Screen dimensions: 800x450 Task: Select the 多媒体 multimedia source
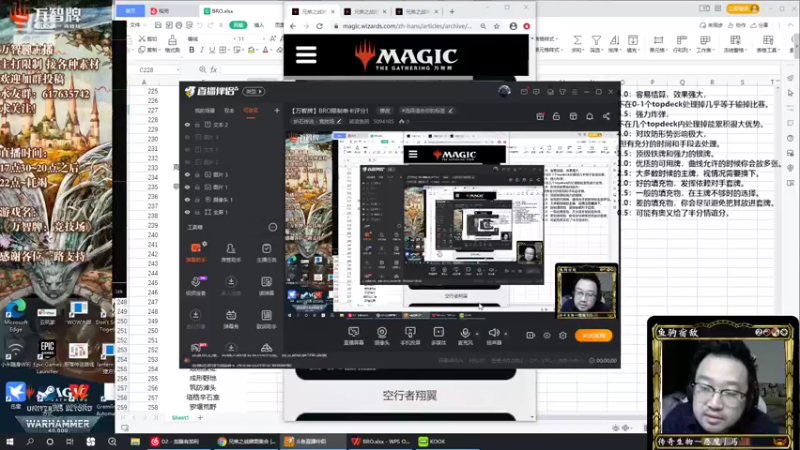point(438,336)
